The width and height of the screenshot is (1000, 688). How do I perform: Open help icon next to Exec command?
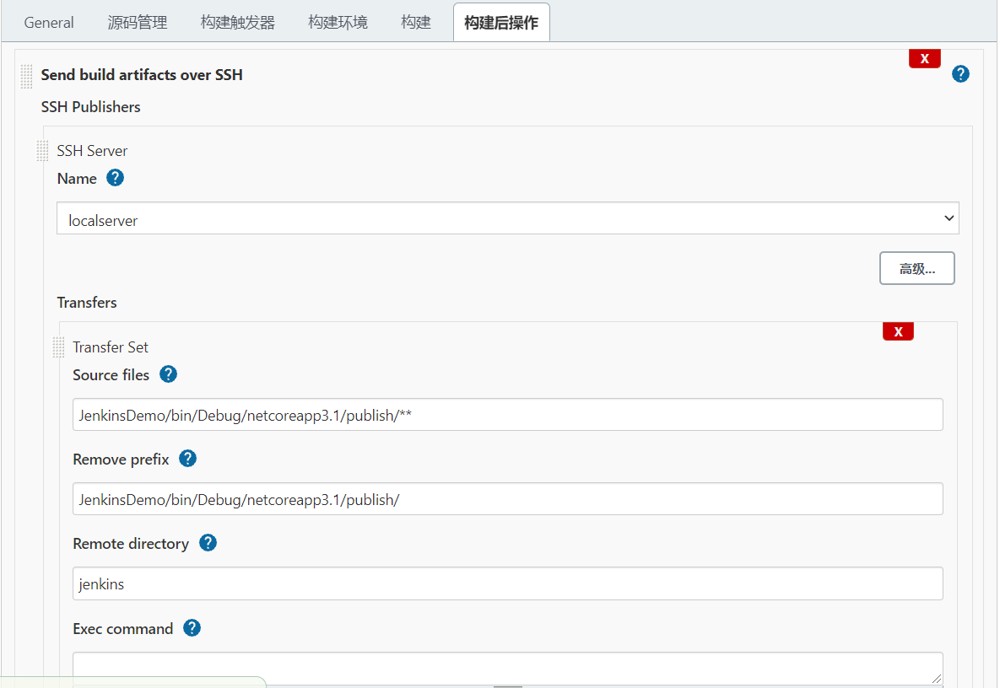pos(192,628)
